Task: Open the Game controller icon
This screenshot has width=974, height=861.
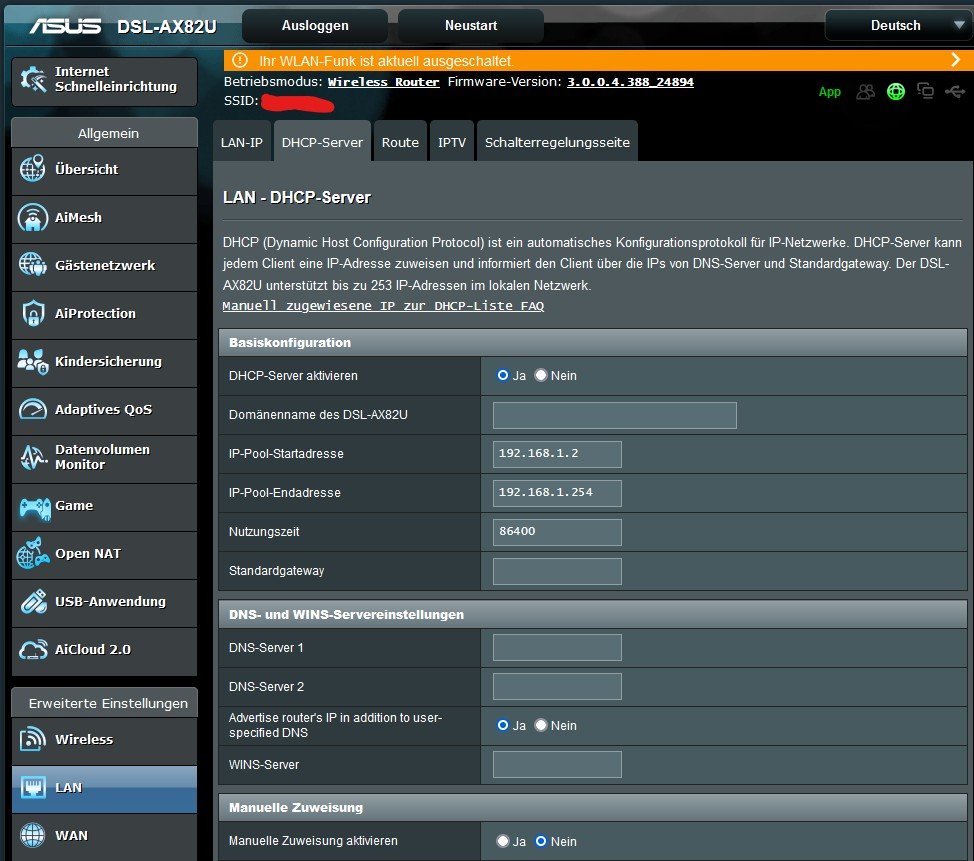Action: tap(35, 508)
